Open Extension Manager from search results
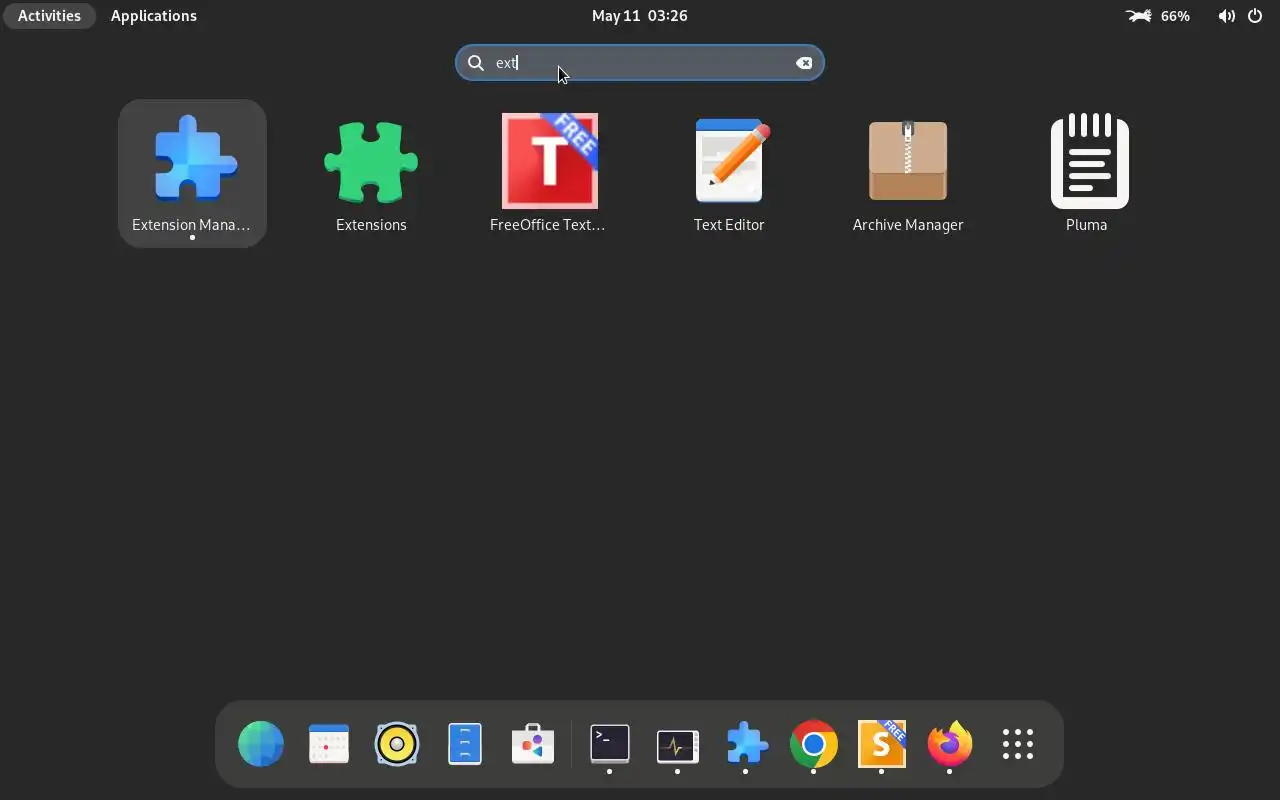The width and height of the screenshot is (1280, 800). point(192,173)
